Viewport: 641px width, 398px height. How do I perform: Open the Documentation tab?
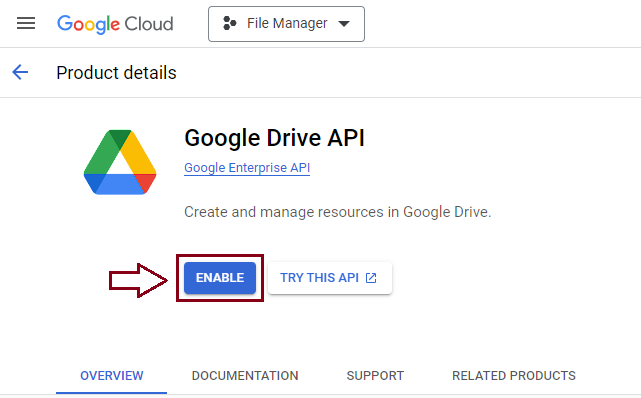(x=245, y=376)
